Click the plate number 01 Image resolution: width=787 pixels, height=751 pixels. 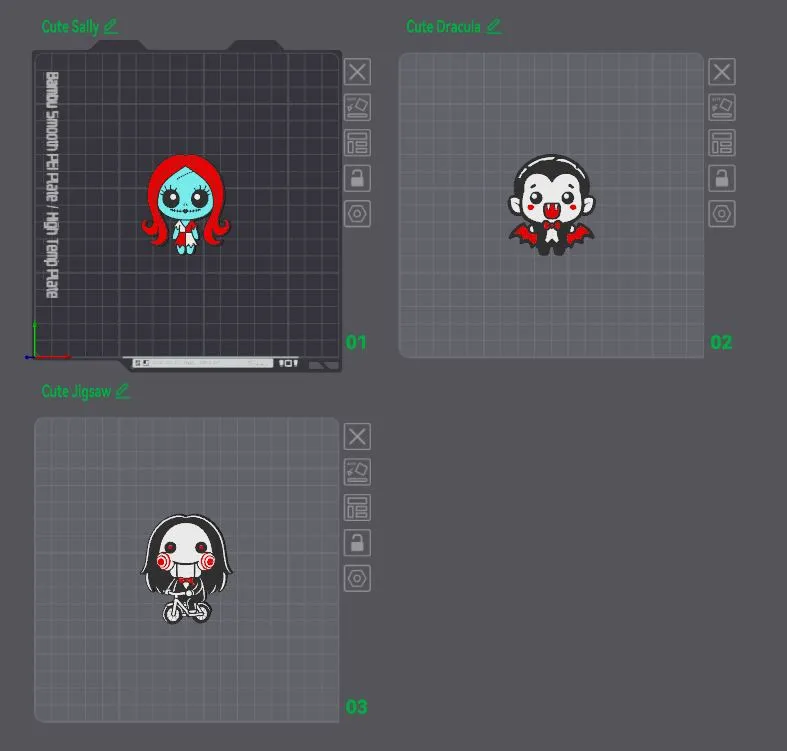pyautogui.click(x=356, y=342)
